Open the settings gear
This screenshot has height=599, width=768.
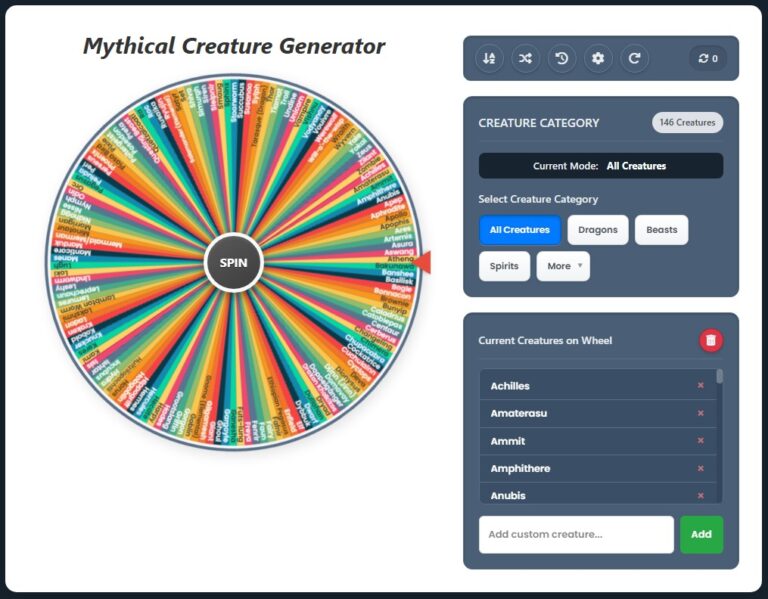(x=598, y=58)
